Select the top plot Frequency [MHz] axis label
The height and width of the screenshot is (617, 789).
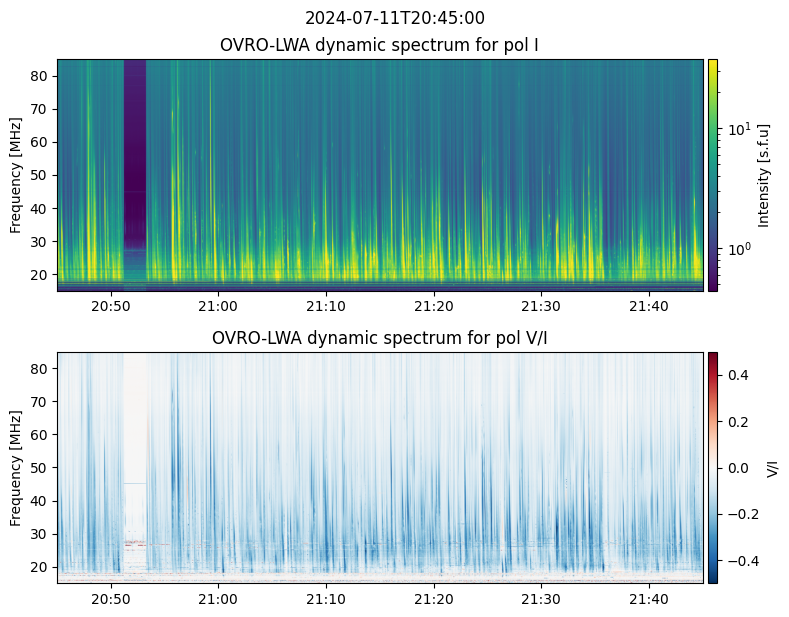tap(16, 175)
